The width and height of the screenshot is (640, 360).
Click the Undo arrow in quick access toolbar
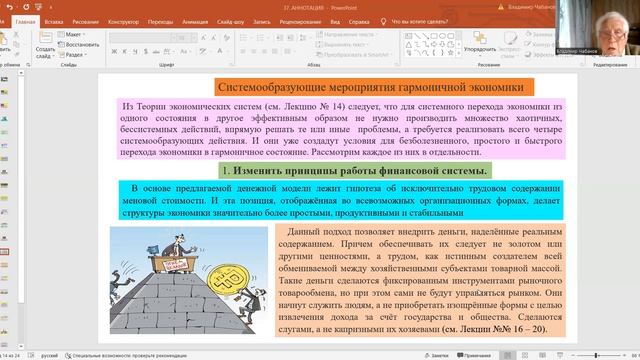(x=9, y=7)
